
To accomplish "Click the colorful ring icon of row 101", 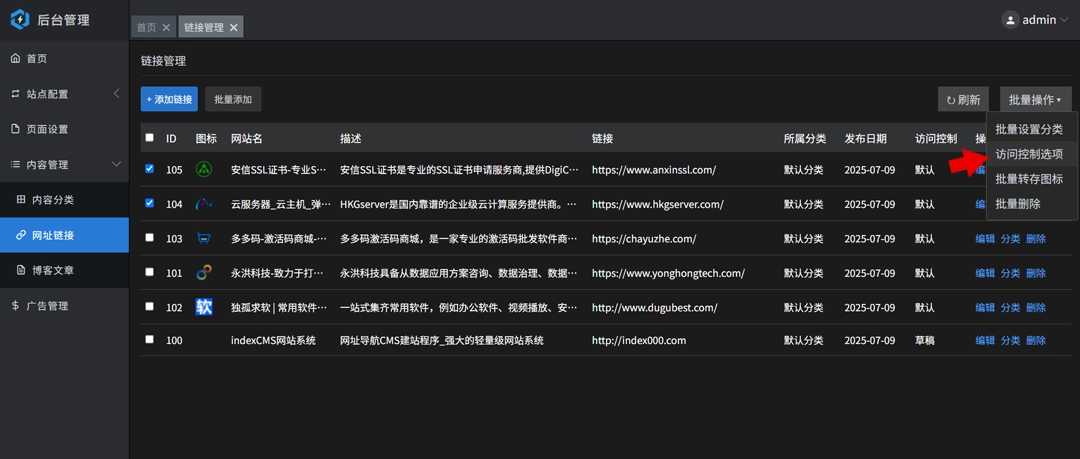I will [x=204, y=273].
